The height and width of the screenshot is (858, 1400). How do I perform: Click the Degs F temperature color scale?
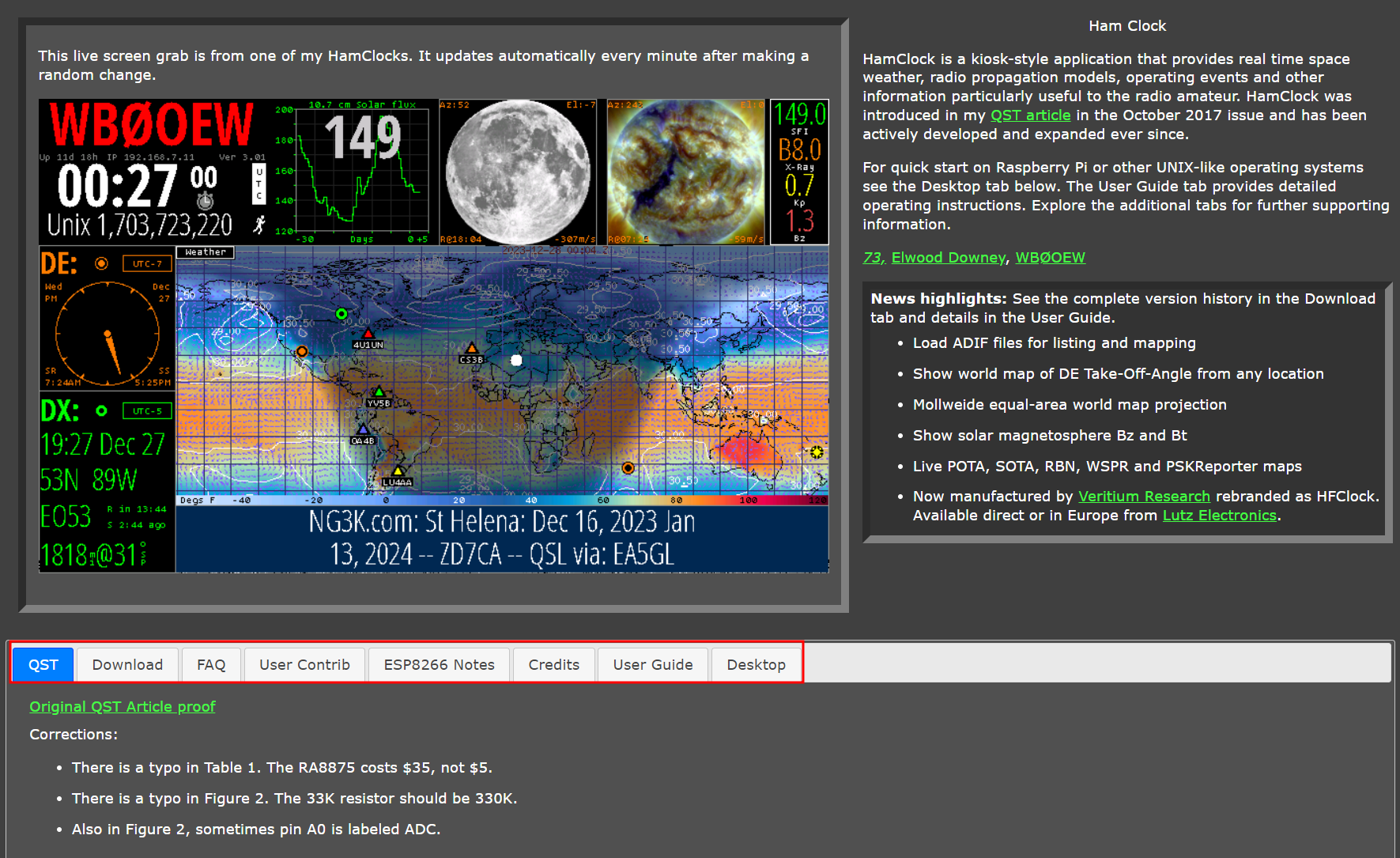pos(502,500)
